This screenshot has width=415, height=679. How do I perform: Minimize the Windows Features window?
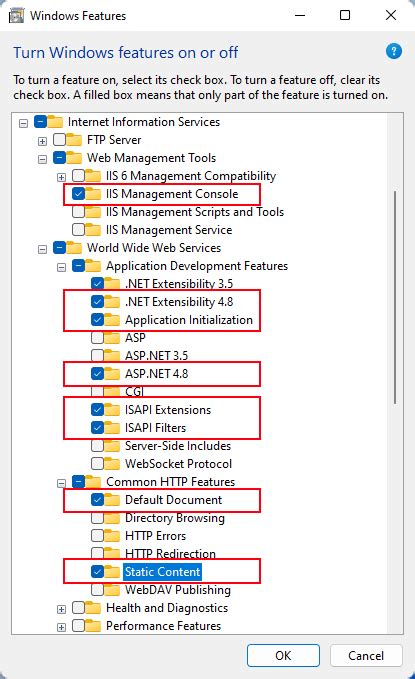tap(300, 15)
